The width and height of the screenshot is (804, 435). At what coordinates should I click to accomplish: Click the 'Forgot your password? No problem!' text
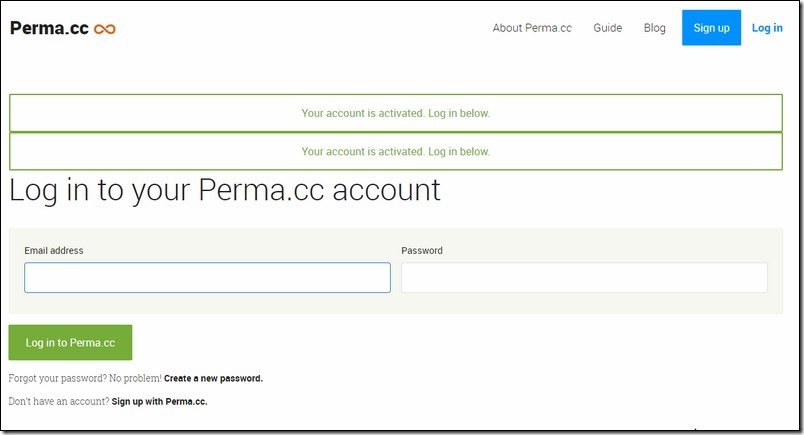coord(85,379)
